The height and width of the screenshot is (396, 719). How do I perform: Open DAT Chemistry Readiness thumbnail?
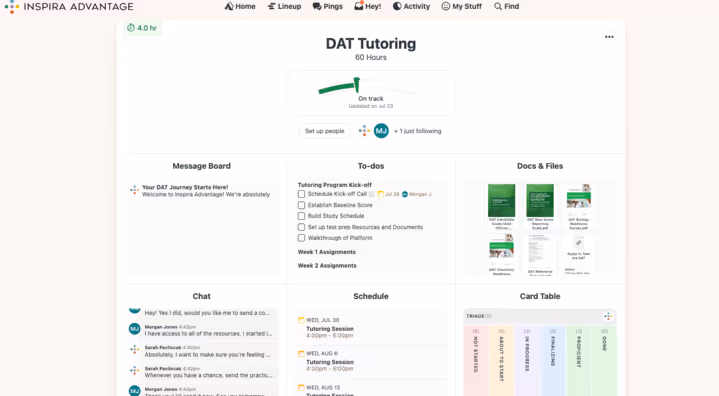point(501,250)
